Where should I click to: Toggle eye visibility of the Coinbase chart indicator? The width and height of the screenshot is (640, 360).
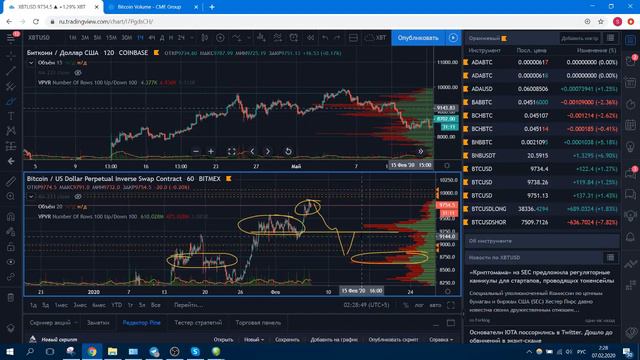tap(78, 73)
